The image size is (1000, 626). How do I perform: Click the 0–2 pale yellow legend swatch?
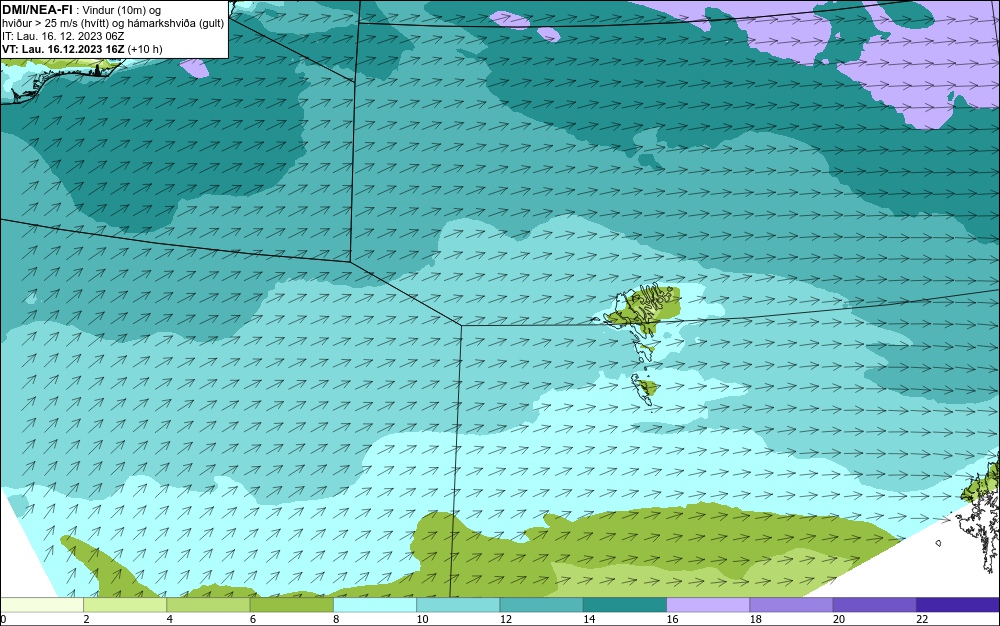tap(41, 604)
